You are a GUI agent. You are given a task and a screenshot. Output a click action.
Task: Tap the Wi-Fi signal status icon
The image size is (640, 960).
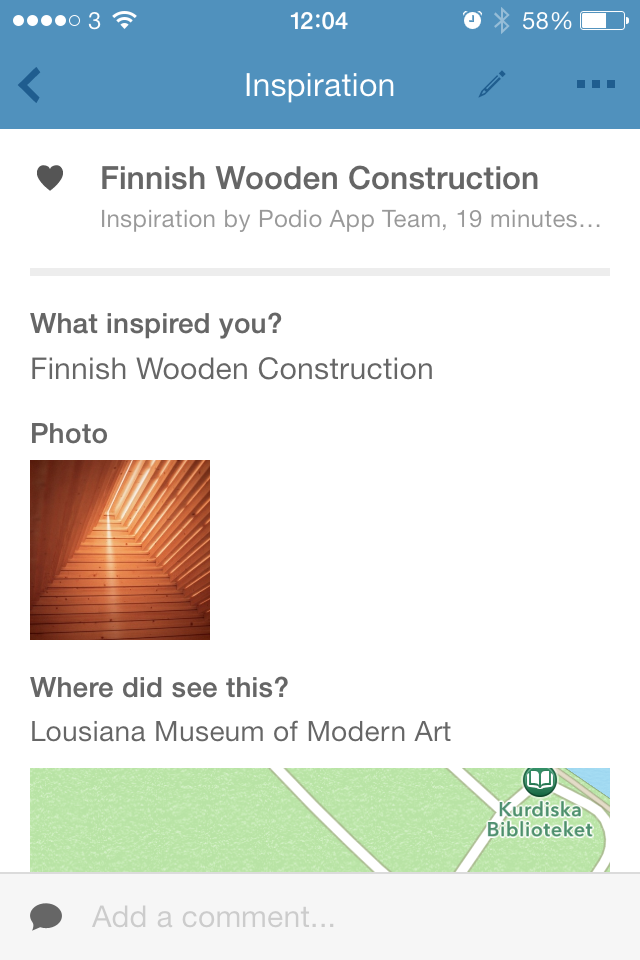(x=125, y=20)
